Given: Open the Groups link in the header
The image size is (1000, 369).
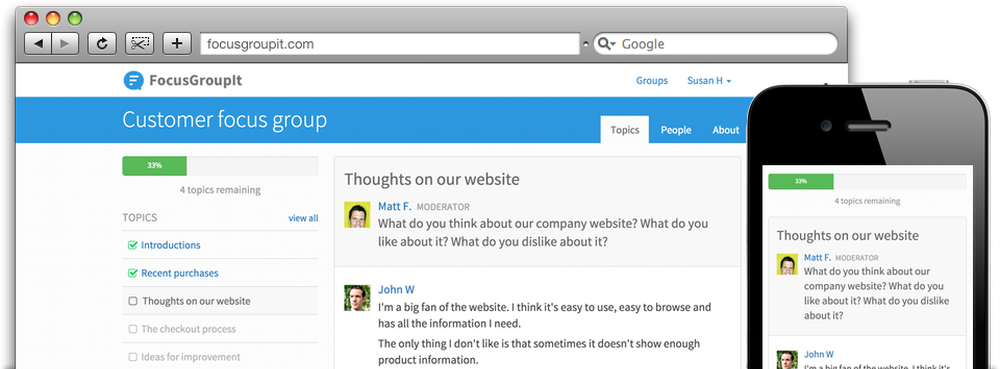Looking at the screenshot, I should [652, 80].
